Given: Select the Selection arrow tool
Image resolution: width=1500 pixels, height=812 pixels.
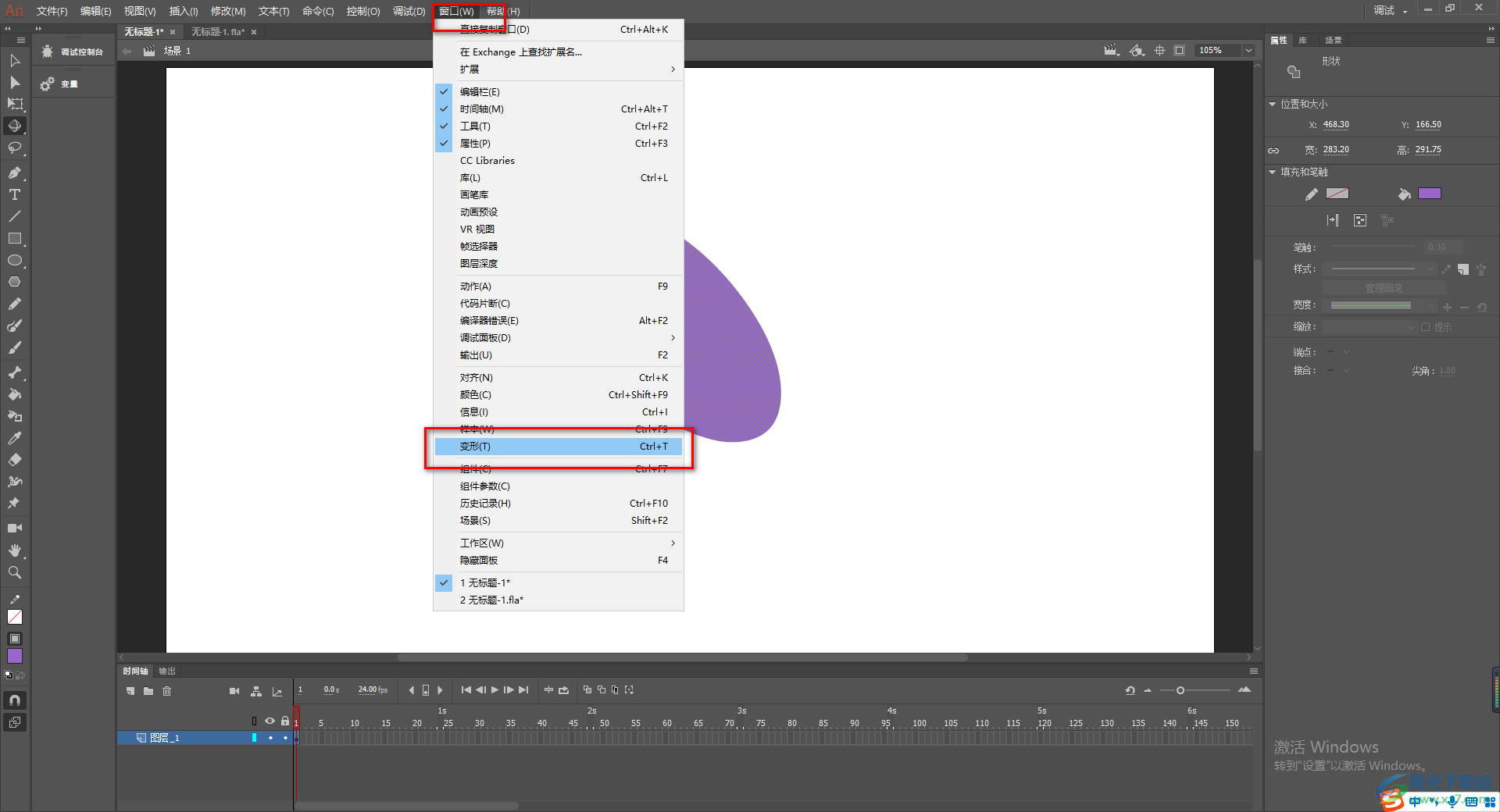Looking at the screenshot, I should click(x=15, y=61).
